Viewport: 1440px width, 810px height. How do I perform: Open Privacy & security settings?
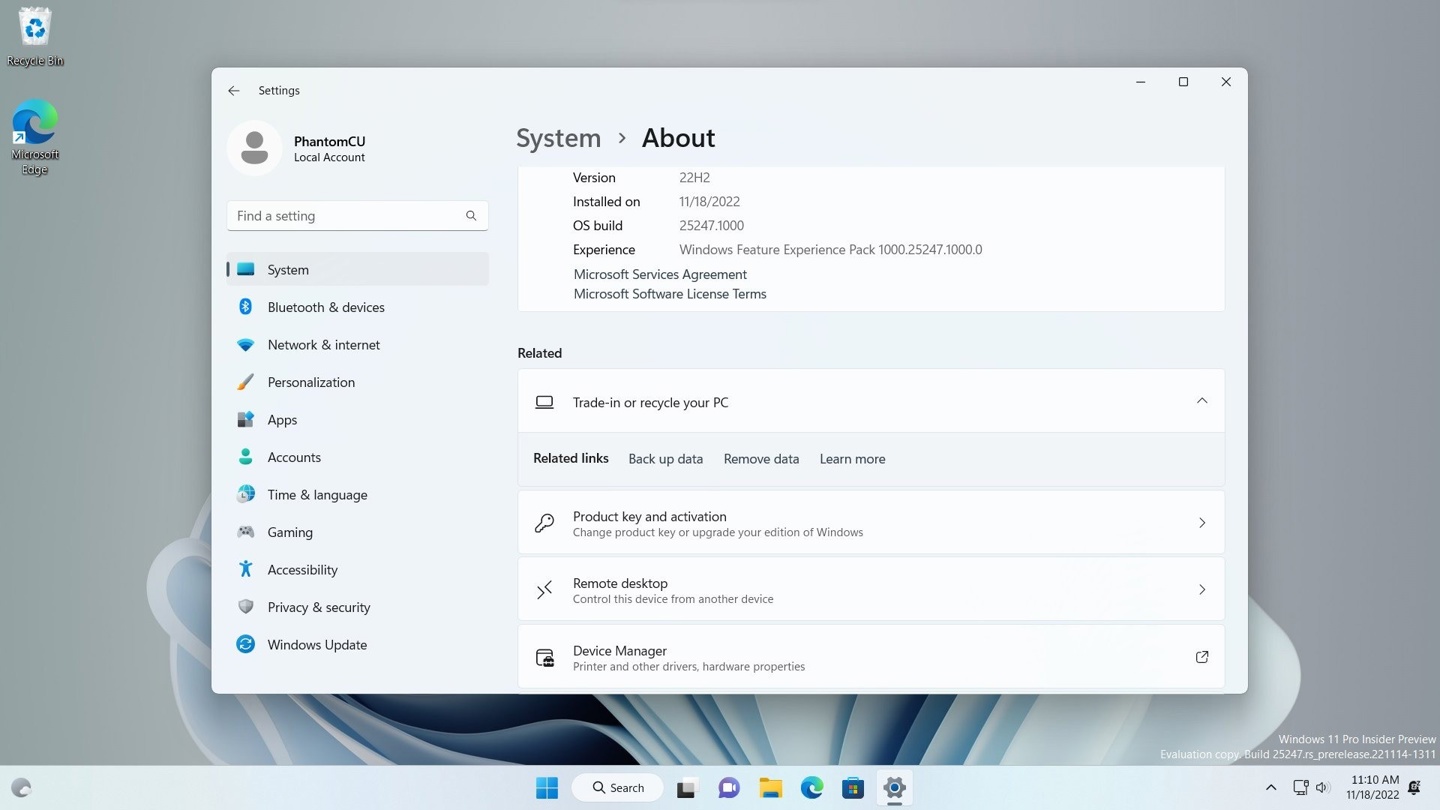point(318,607)
